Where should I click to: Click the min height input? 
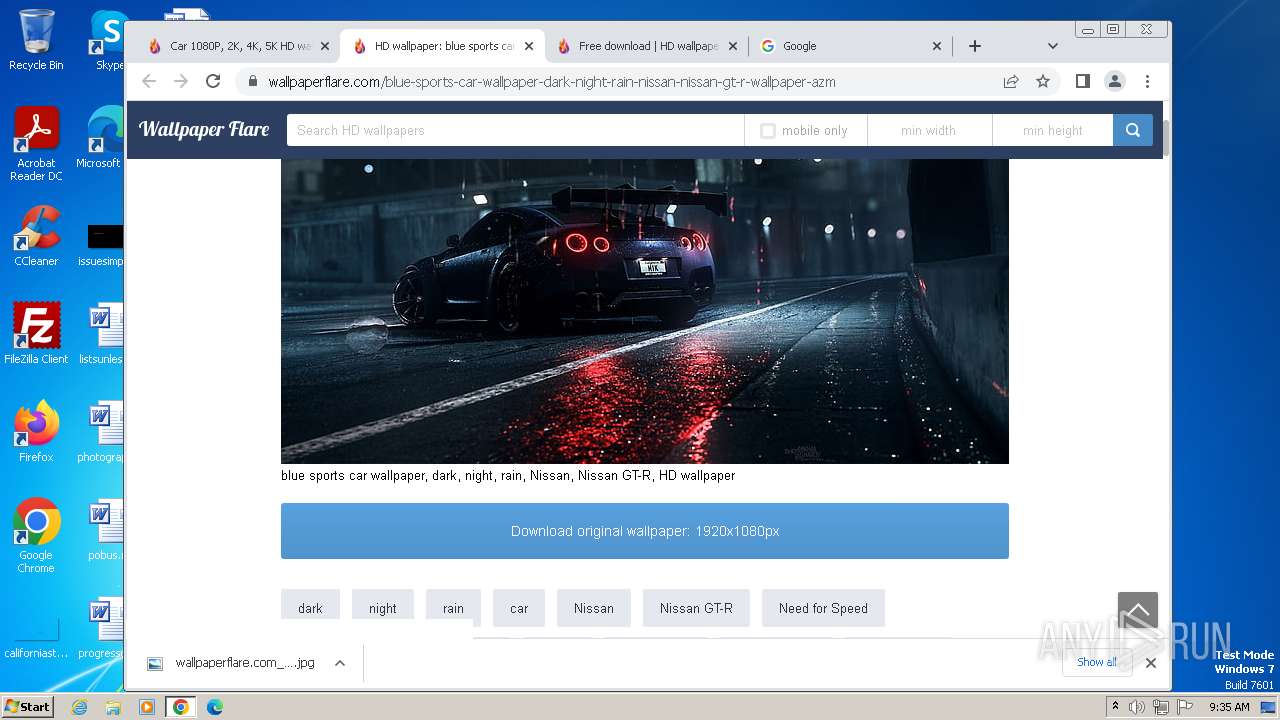[1052, 130]
